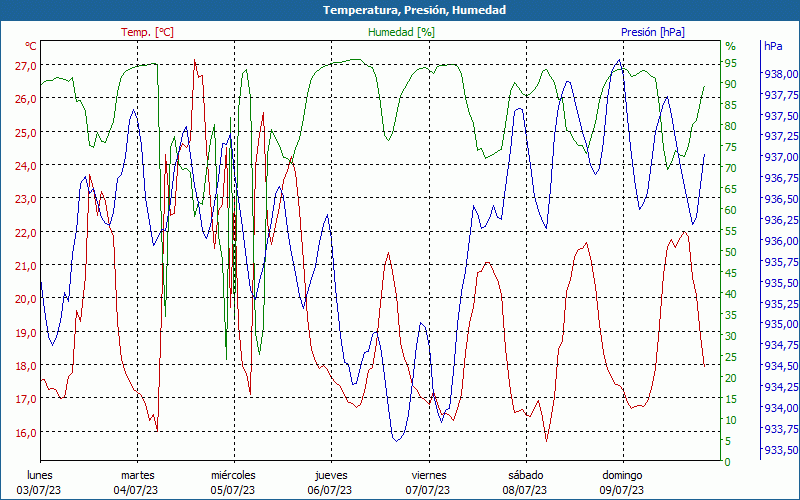The height and width of the screenshot is (500, 800).
Task: Click the 50 humidity axis value
Action: coord(731,252)
